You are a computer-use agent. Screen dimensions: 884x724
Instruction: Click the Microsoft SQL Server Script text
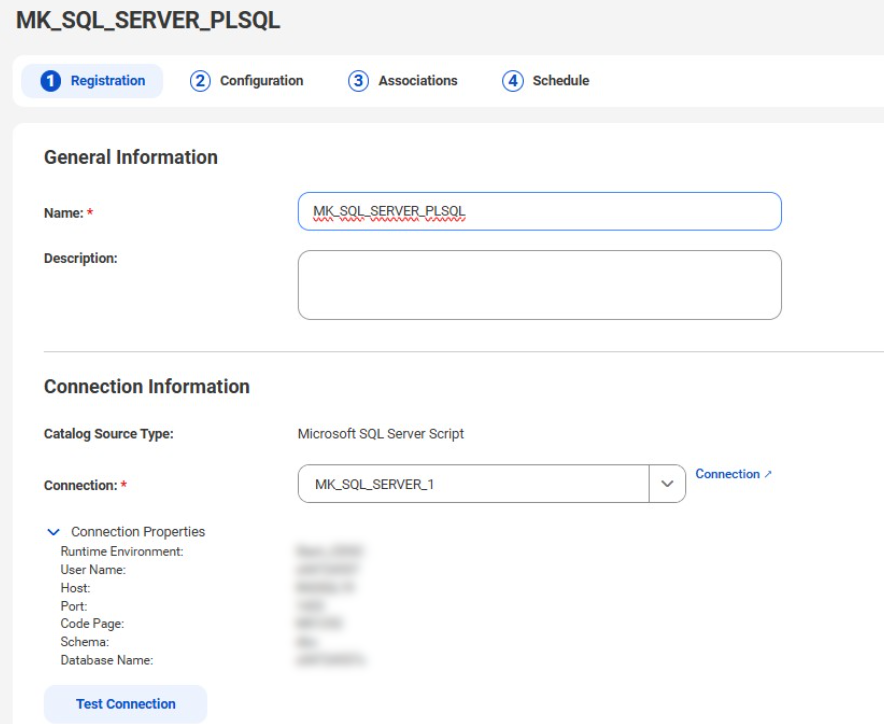click(x=381, y=434)
